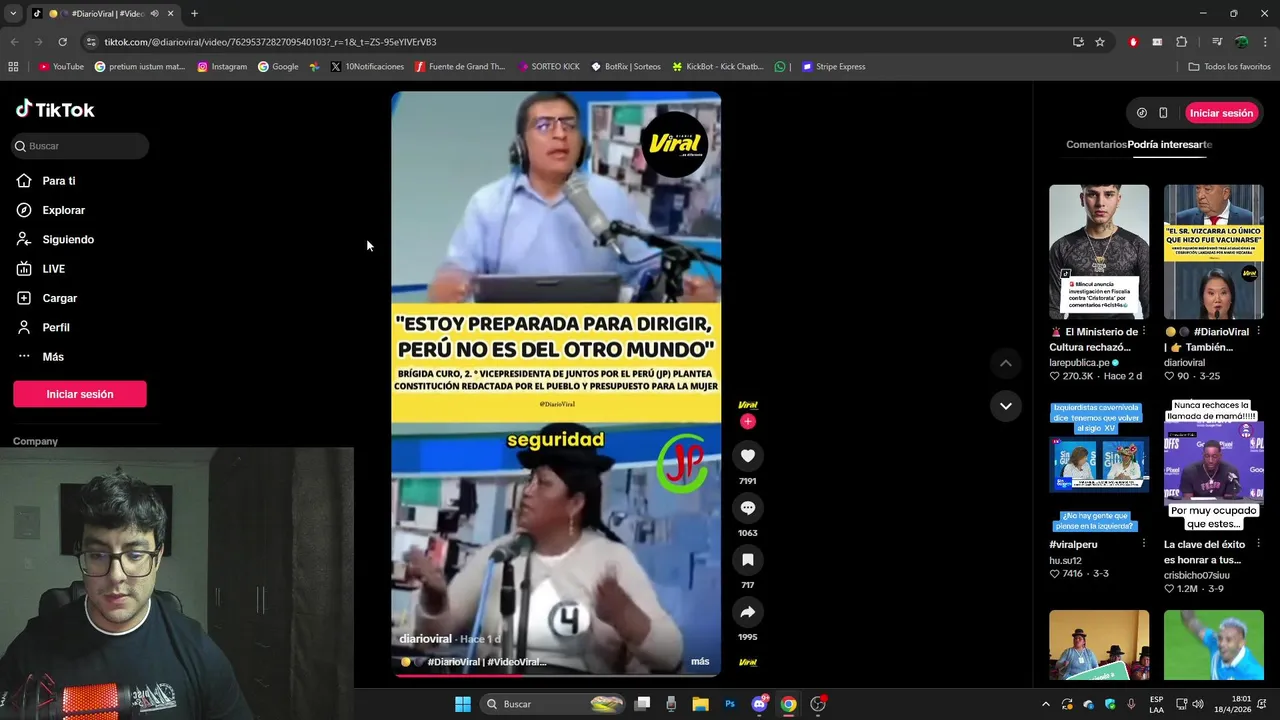Screen dimensions: 1280x720
Task: Open 10Notificaciones bookmark
Action: 367,67
